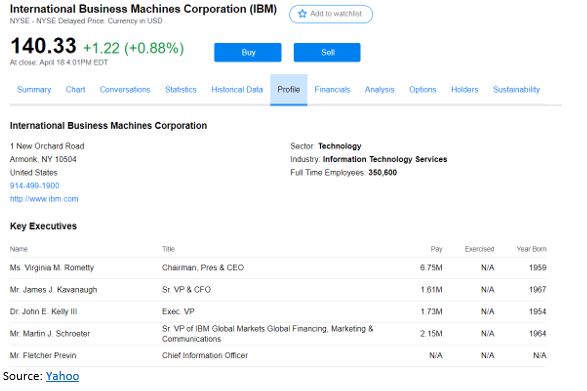This screenshot has height=391, width=587.
Task: Open the Financials tab
Action: (332, 90)
